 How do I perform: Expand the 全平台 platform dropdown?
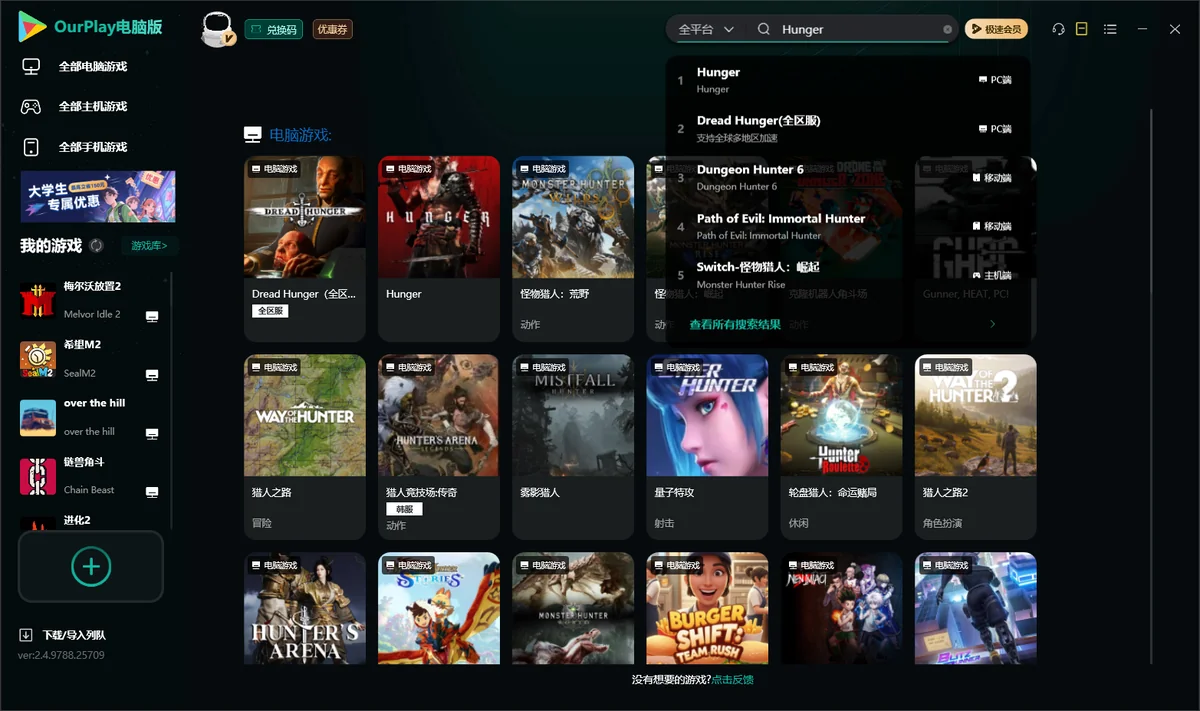pyautogui.click(x=706, y=30)
